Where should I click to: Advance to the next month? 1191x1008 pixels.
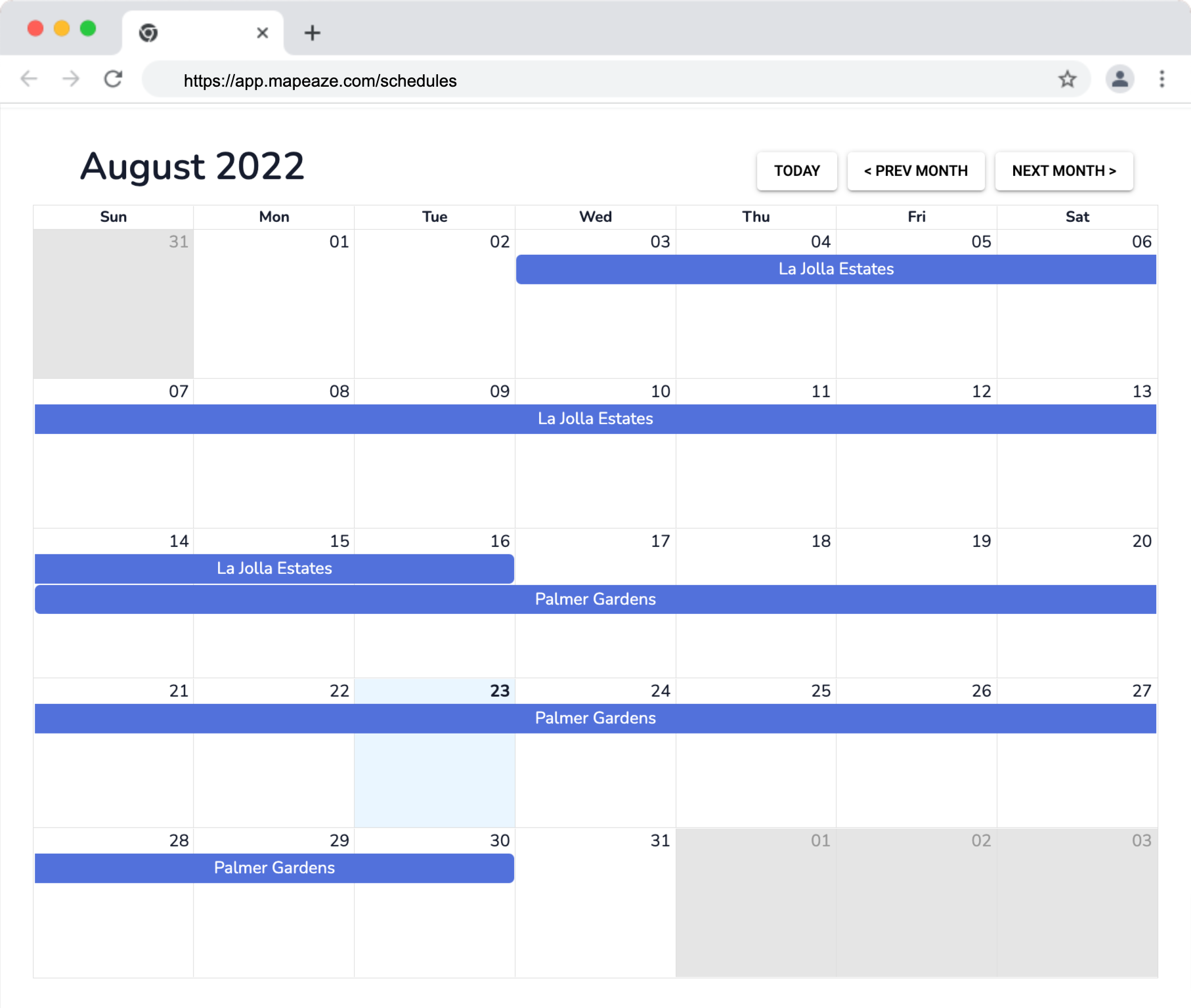1064,171
